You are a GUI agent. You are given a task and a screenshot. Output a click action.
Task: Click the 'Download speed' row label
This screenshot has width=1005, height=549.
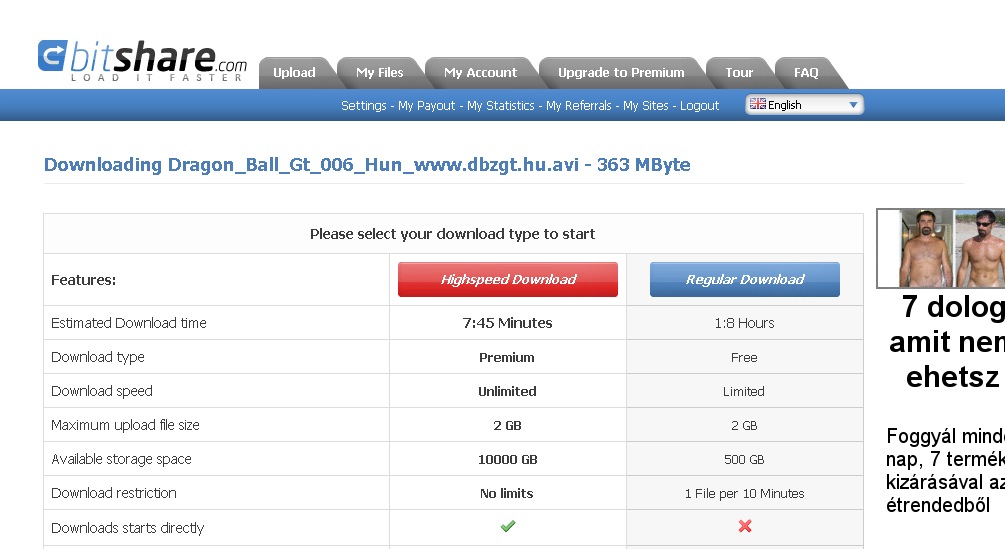[x=102, y=391]
